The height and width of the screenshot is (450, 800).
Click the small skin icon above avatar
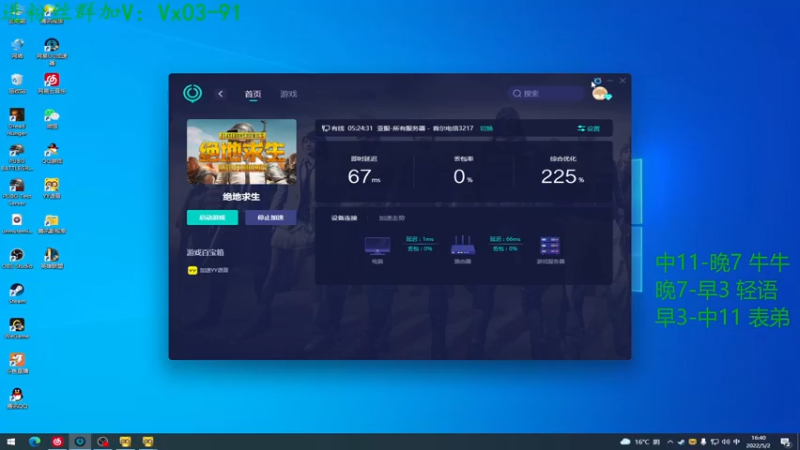(x=597, y=81)
